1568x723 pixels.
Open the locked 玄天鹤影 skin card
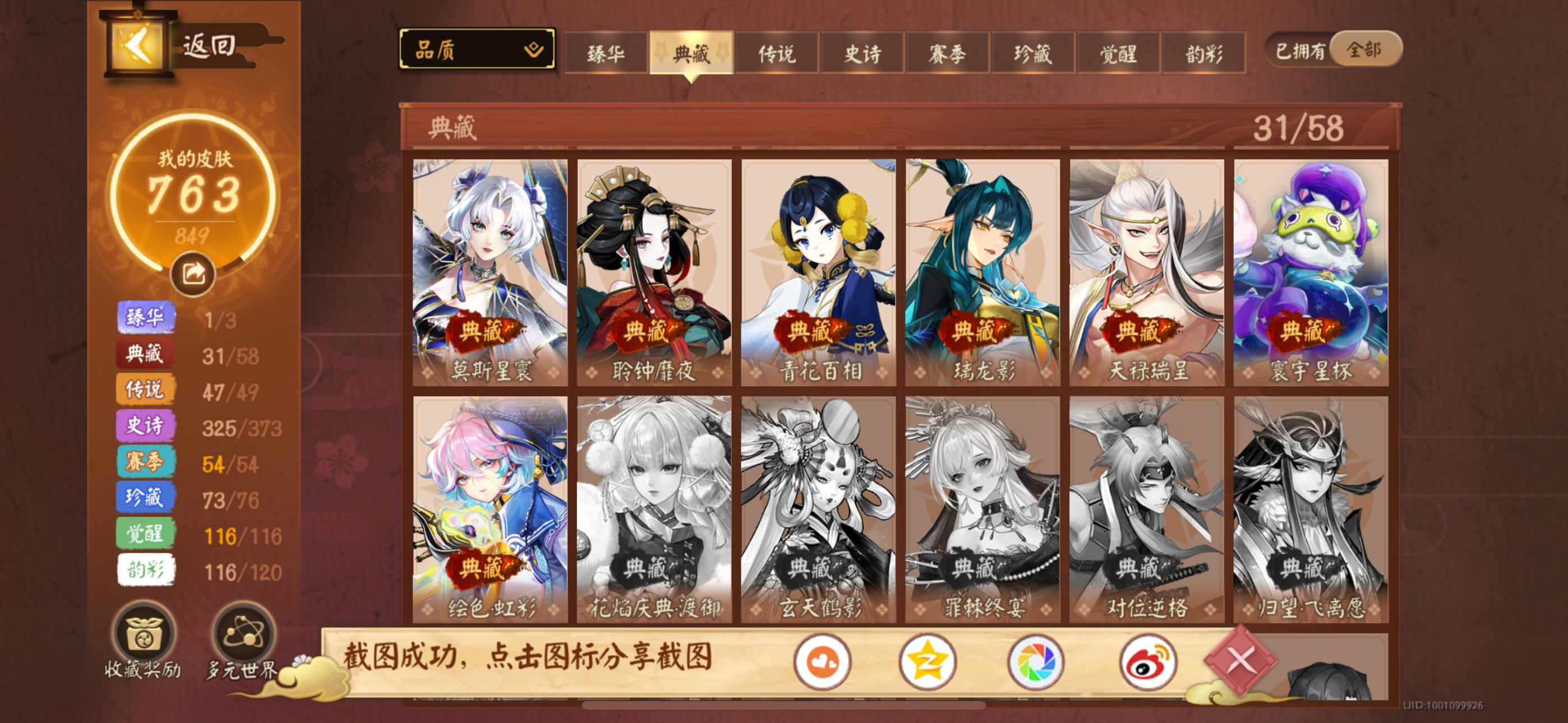[818, 509]
